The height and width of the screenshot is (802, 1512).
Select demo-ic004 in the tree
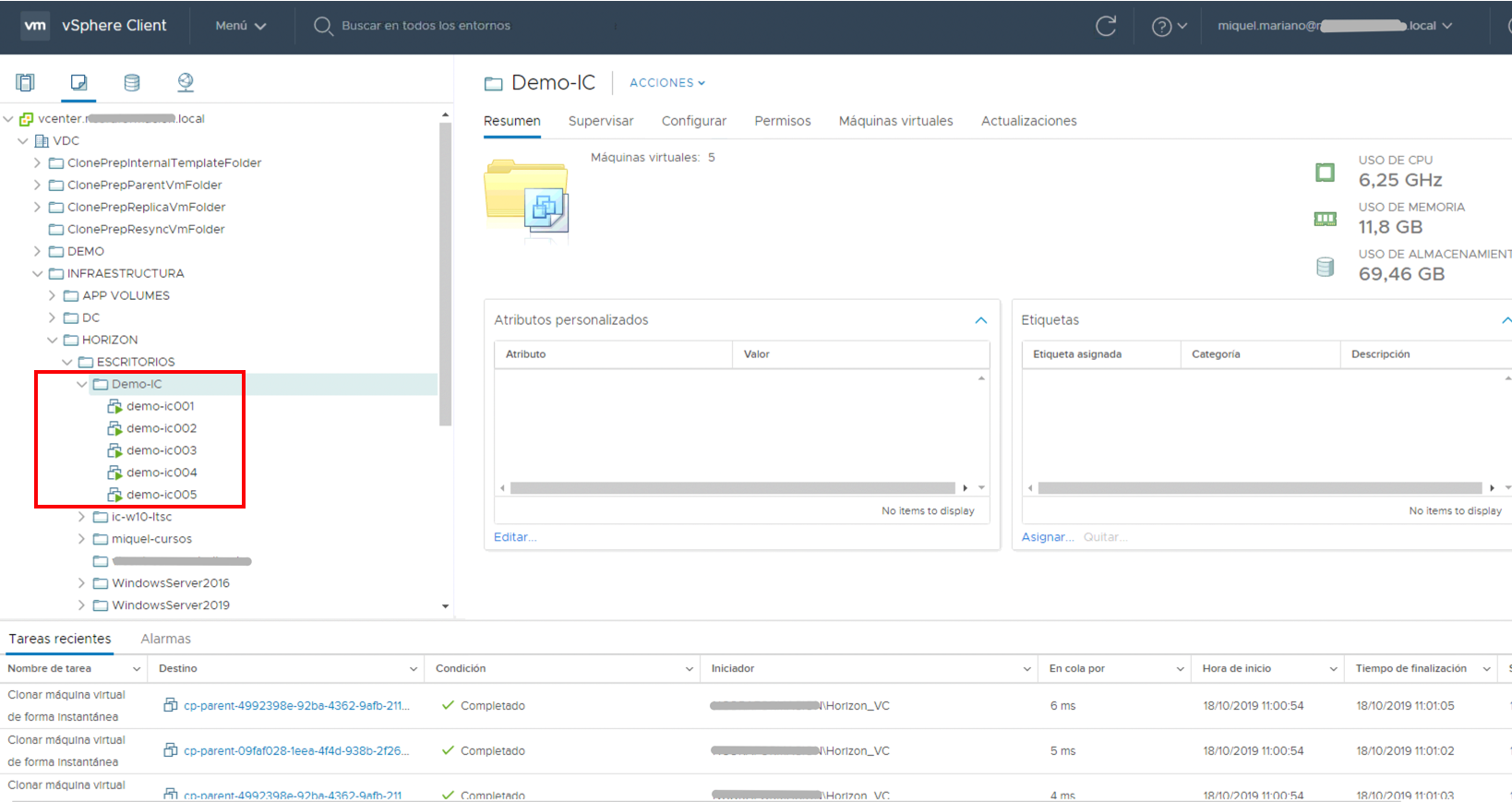click(x=162, y=473)
